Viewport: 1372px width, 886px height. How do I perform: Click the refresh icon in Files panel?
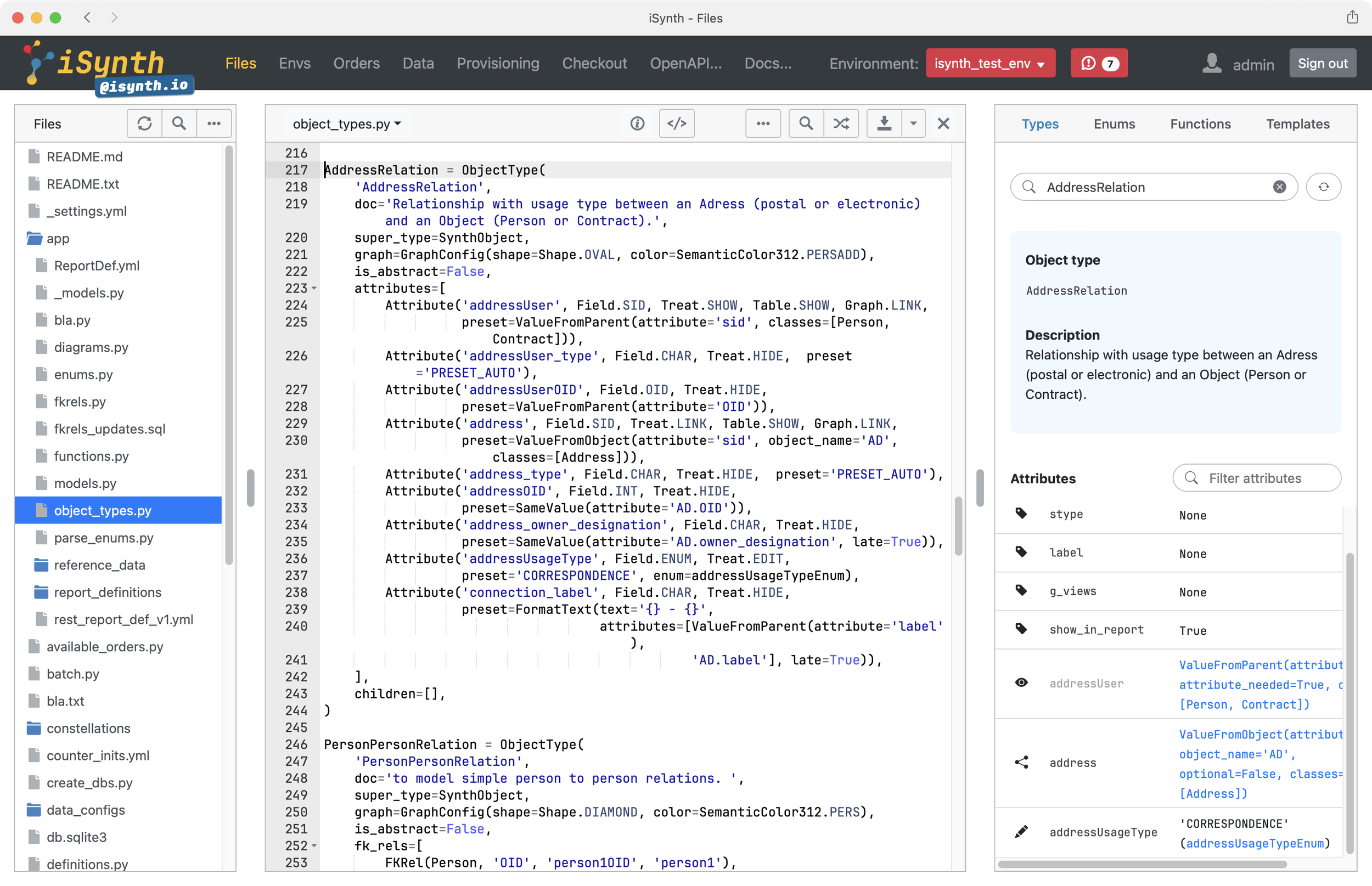pyautogui.click(x=144, y=123)
